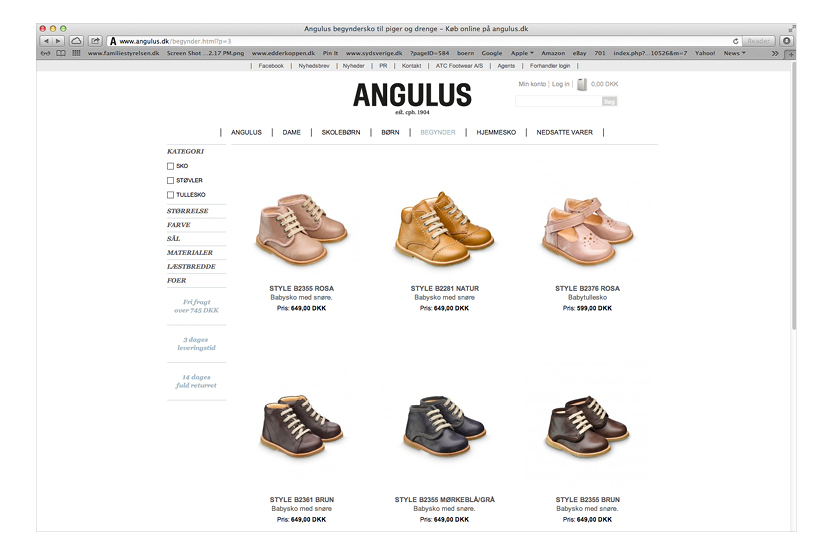
Task: Click into the site search field
Action: click(x=558, y=101)
